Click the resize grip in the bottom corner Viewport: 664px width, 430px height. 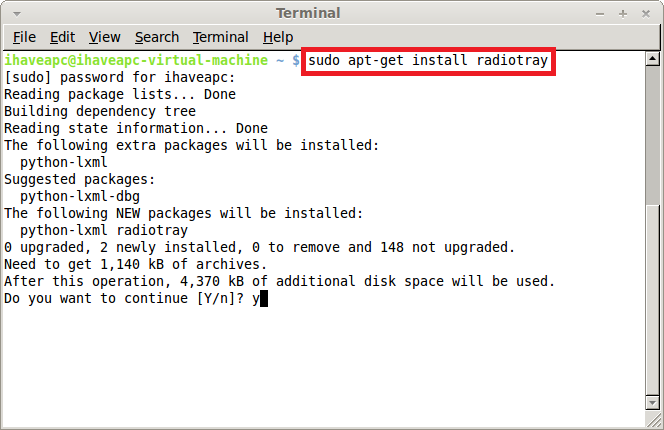[x=654, y=420]
